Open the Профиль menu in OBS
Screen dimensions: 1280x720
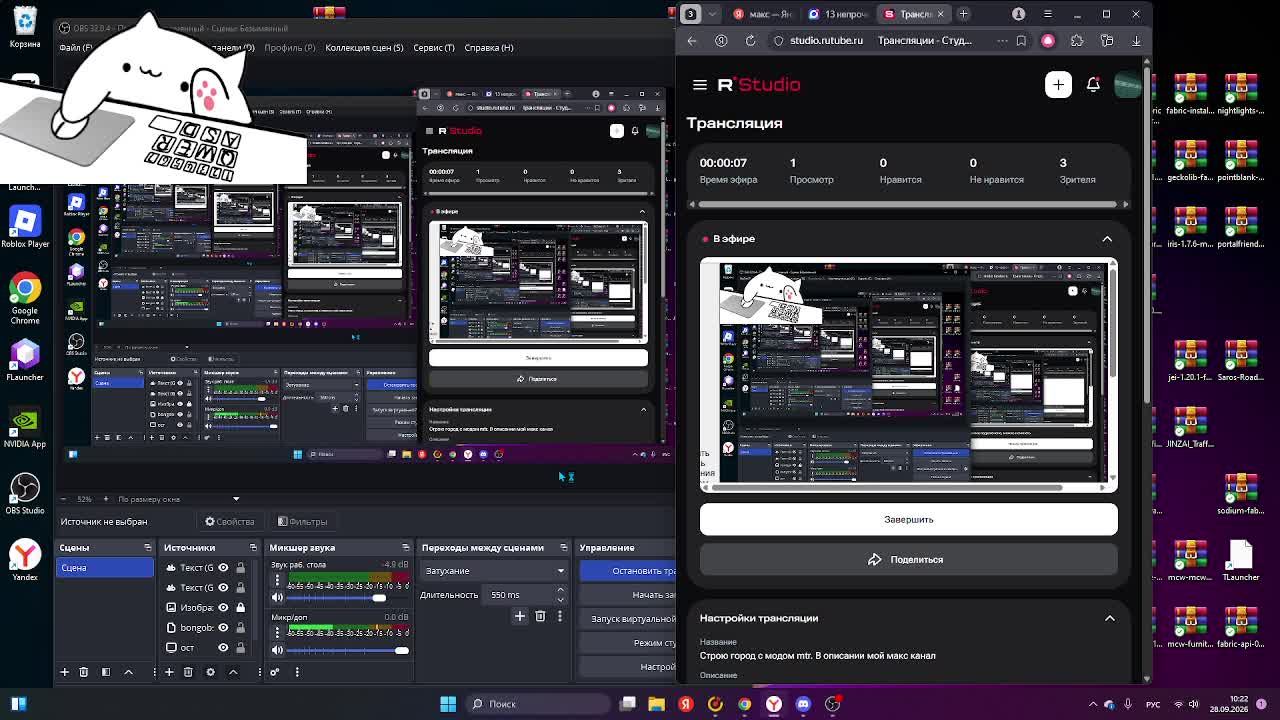click(x=290, y=48)
